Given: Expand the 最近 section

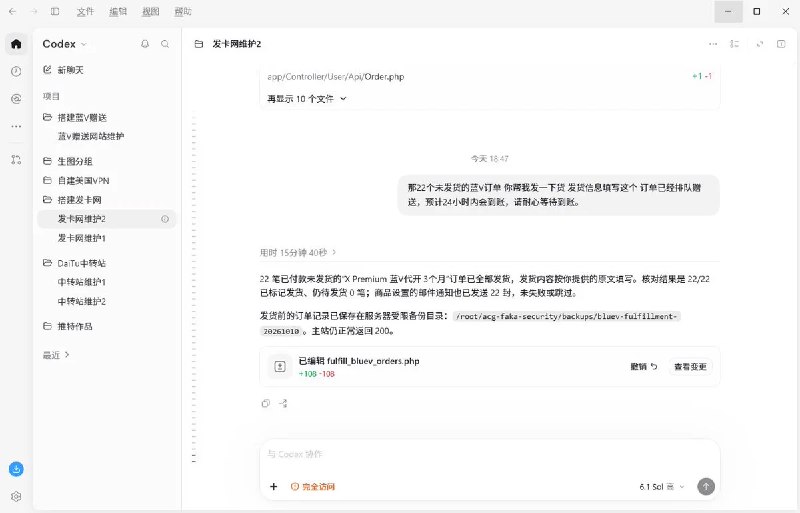Looking at the screenshot, I should pyautogui.click(x=56, y=355).
